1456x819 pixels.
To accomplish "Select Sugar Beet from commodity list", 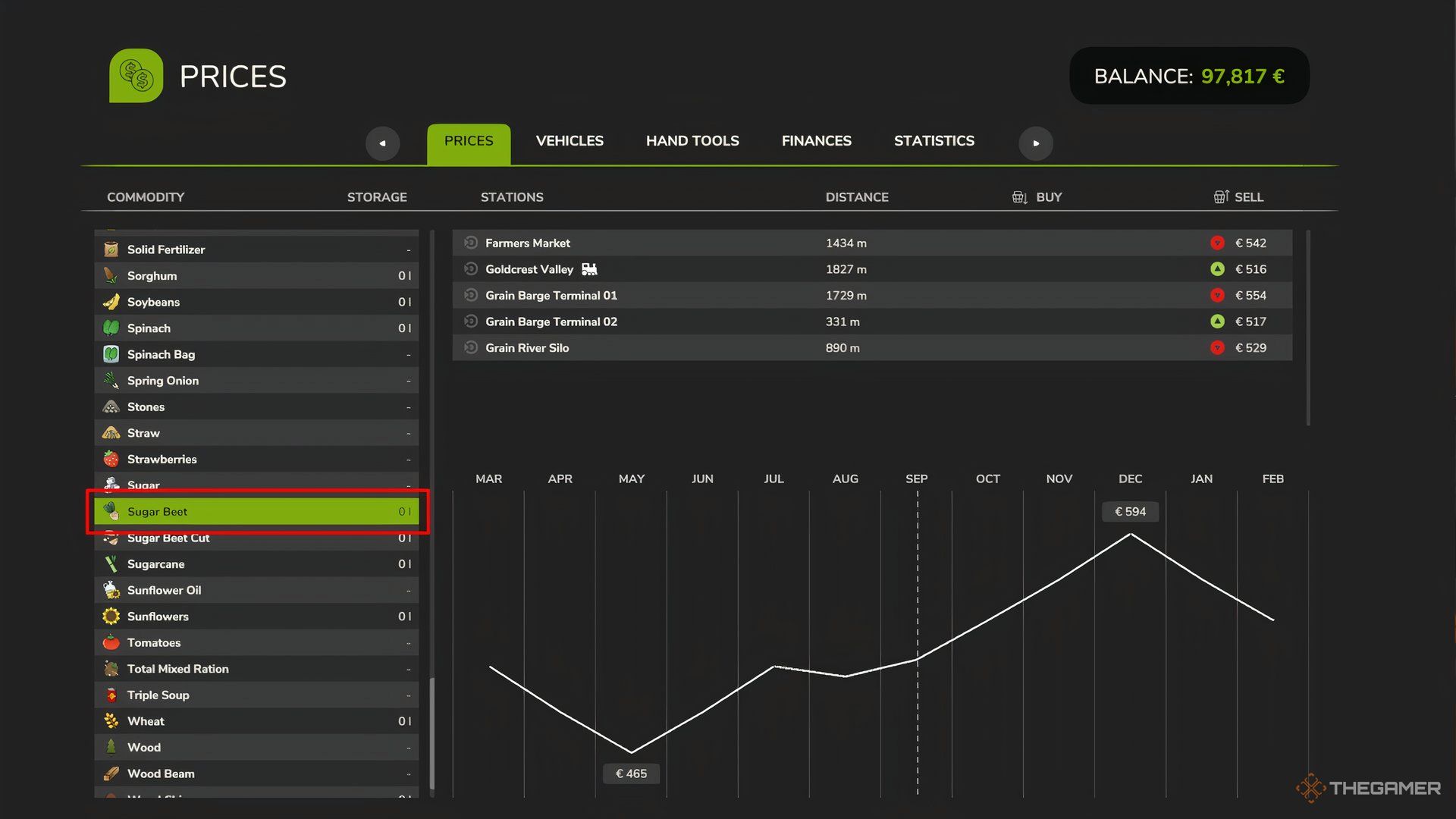I will point(256,511).
